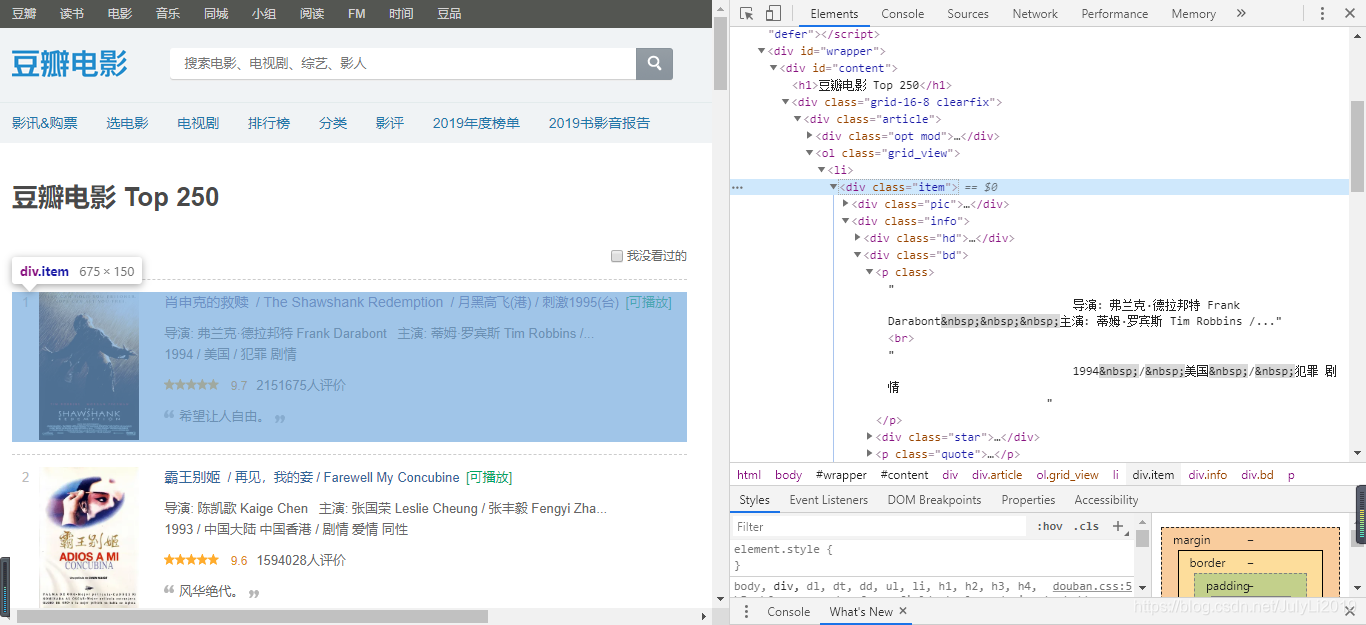This screenshot has width=1366, height=625.
Task: Open the DOM Breakpoints tab
Action: pyautogui.click(x=935, y=500)
